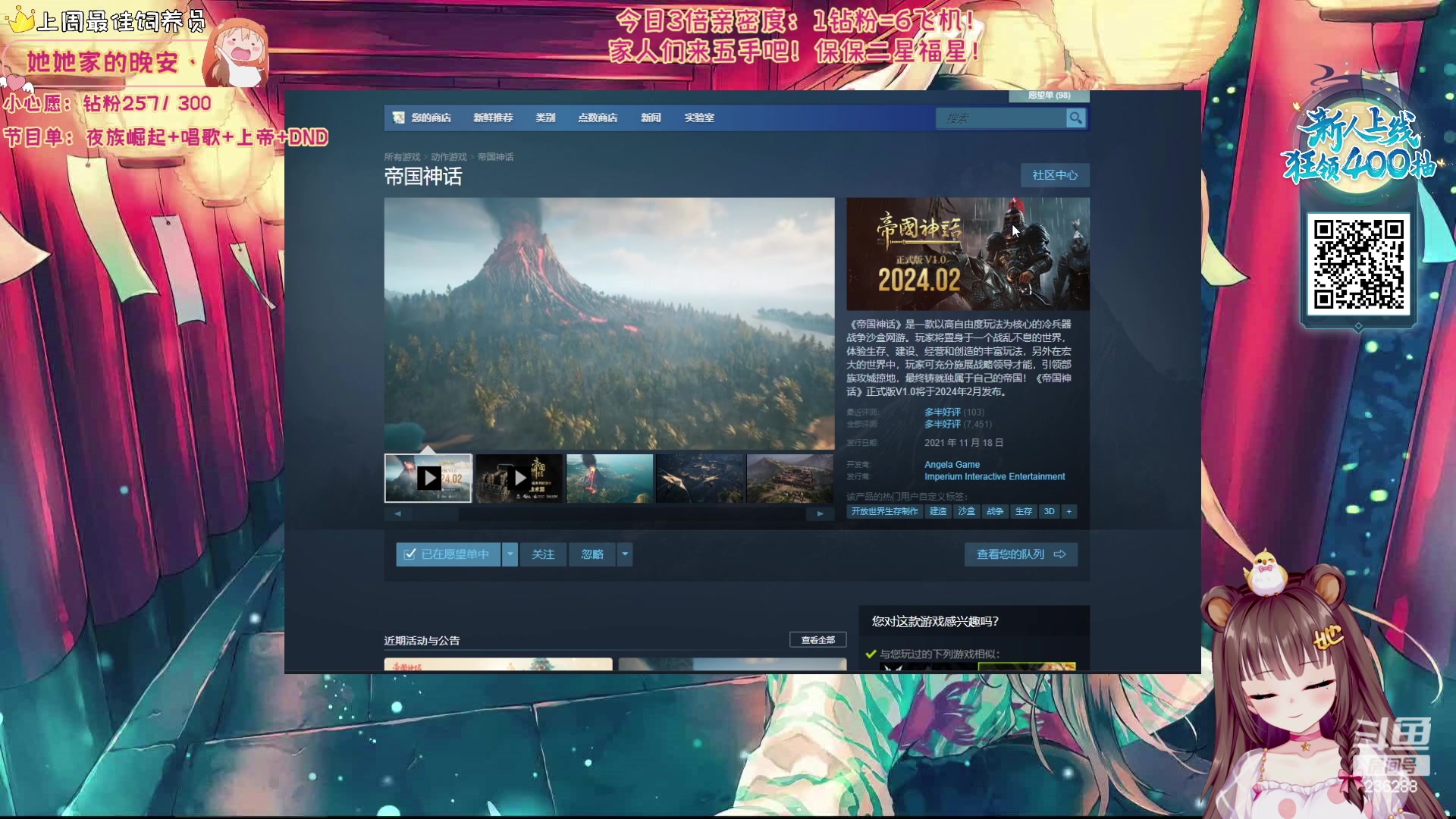Click the release date text 2021 年 11 月 18 日
Viewport: 1456px width, 819px height.
(964, 443)
